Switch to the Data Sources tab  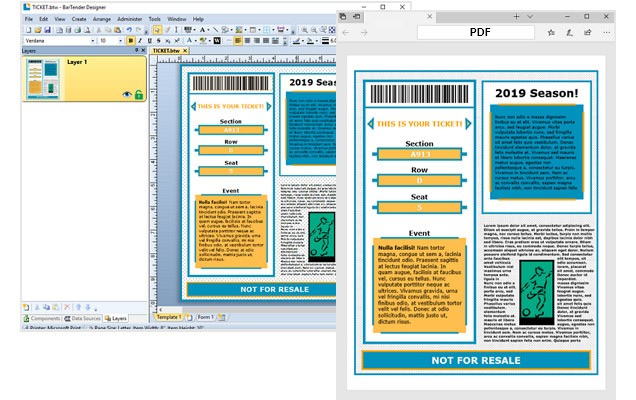coord(79,318)
